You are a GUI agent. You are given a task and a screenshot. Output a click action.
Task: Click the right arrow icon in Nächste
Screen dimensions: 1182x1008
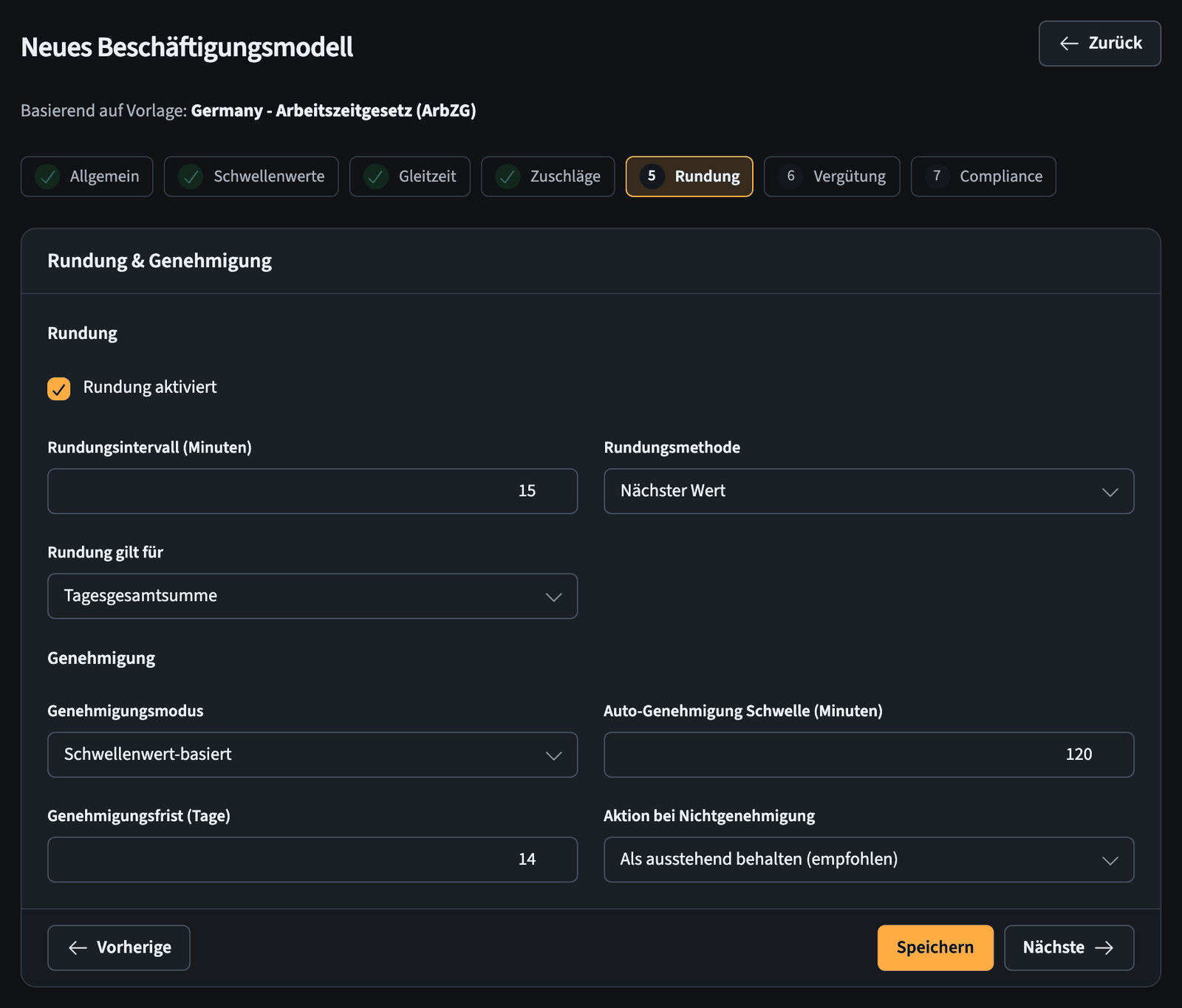tap(1104, 948)
